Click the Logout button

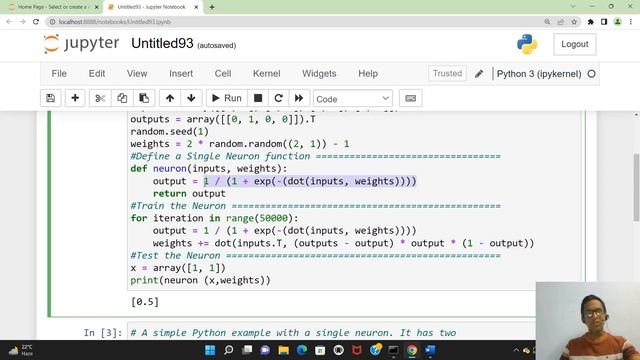575,44
